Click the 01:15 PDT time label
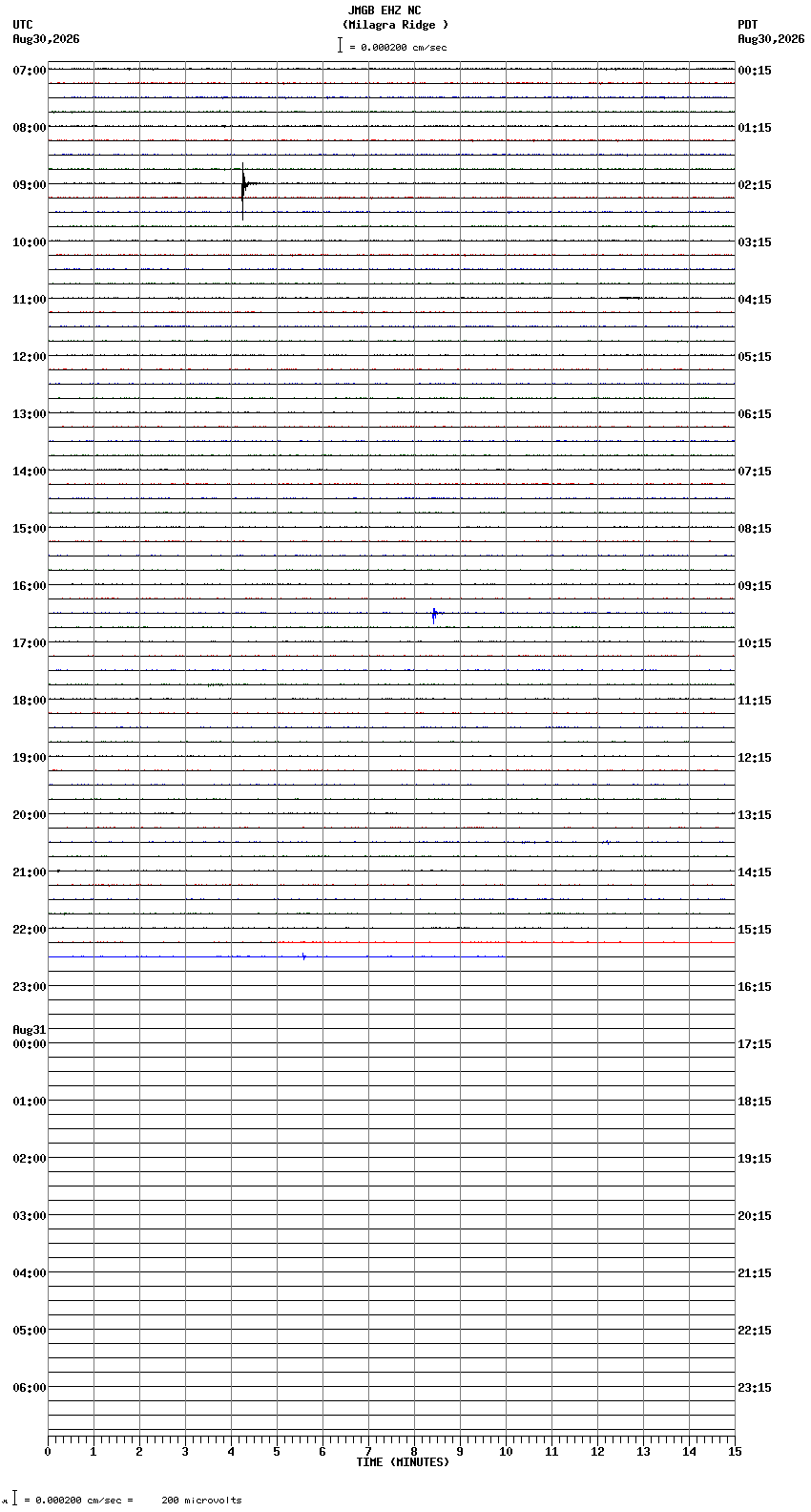This screenshot has width=811, height=1512. (x=755, y=128)
